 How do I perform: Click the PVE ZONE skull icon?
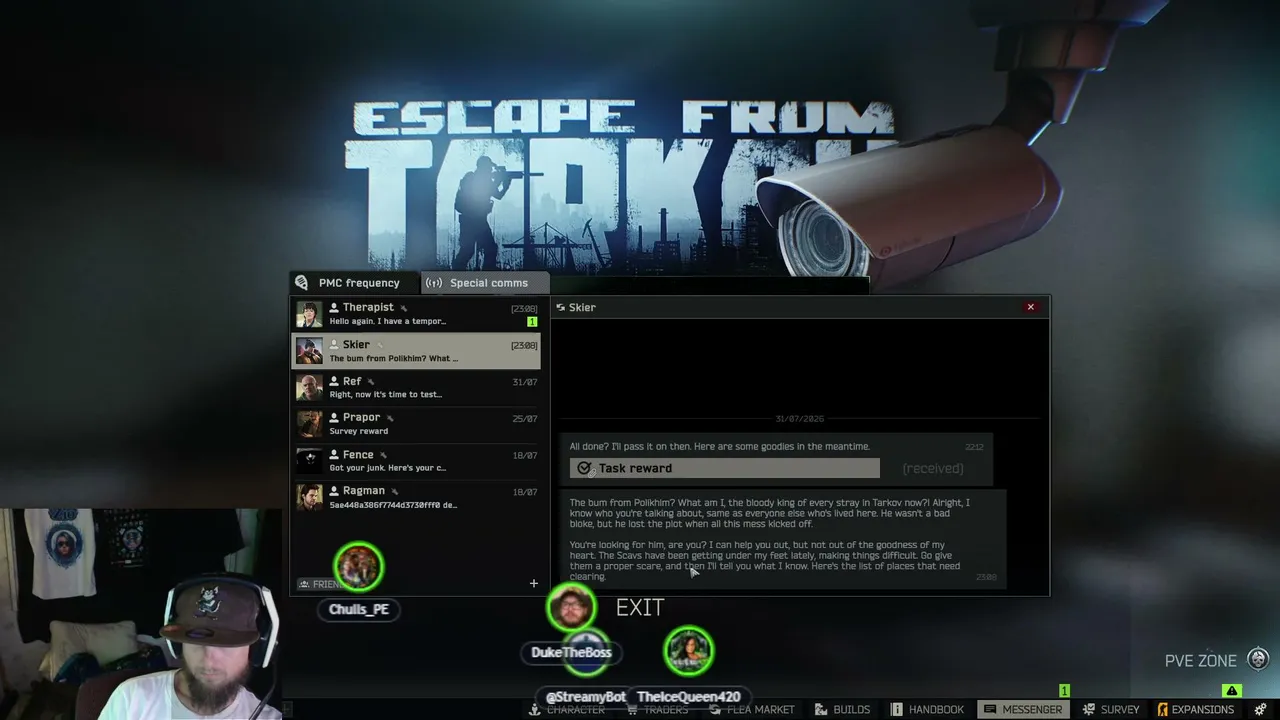1258,659
